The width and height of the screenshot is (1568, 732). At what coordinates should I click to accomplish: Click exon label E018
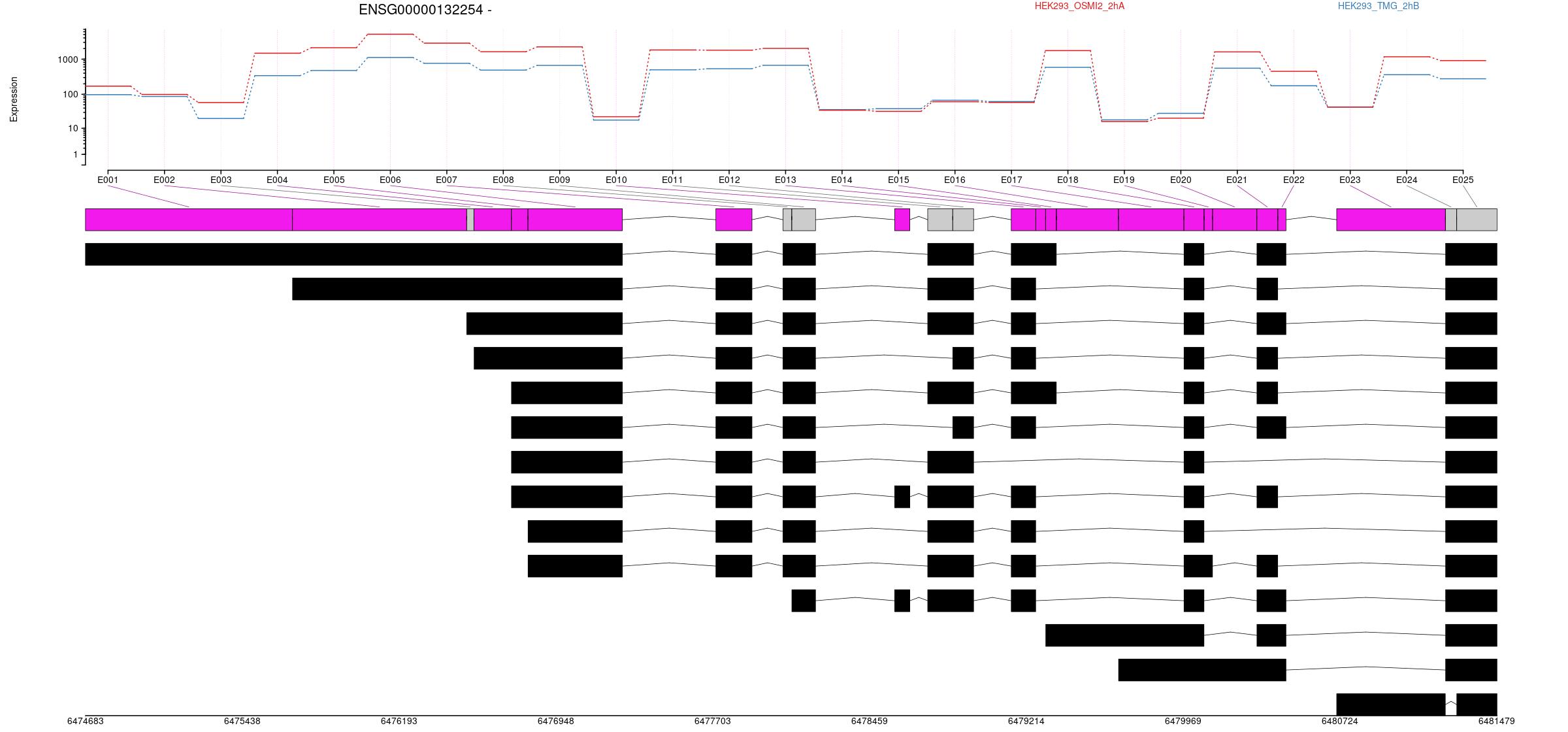1068,180
